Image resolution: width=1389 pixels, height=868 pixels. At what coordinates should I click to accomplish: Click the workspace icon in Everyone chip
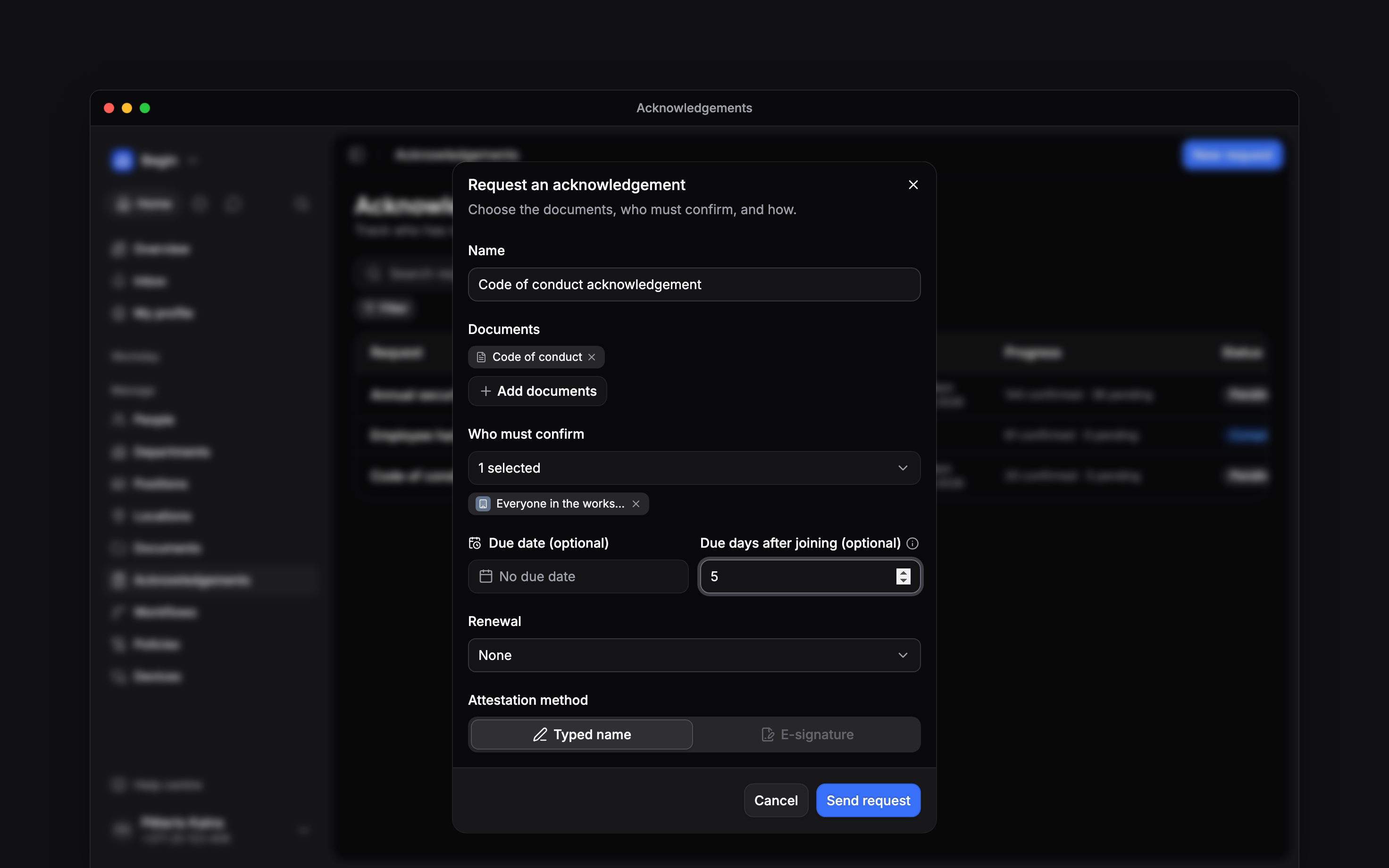tap(483, 503)
